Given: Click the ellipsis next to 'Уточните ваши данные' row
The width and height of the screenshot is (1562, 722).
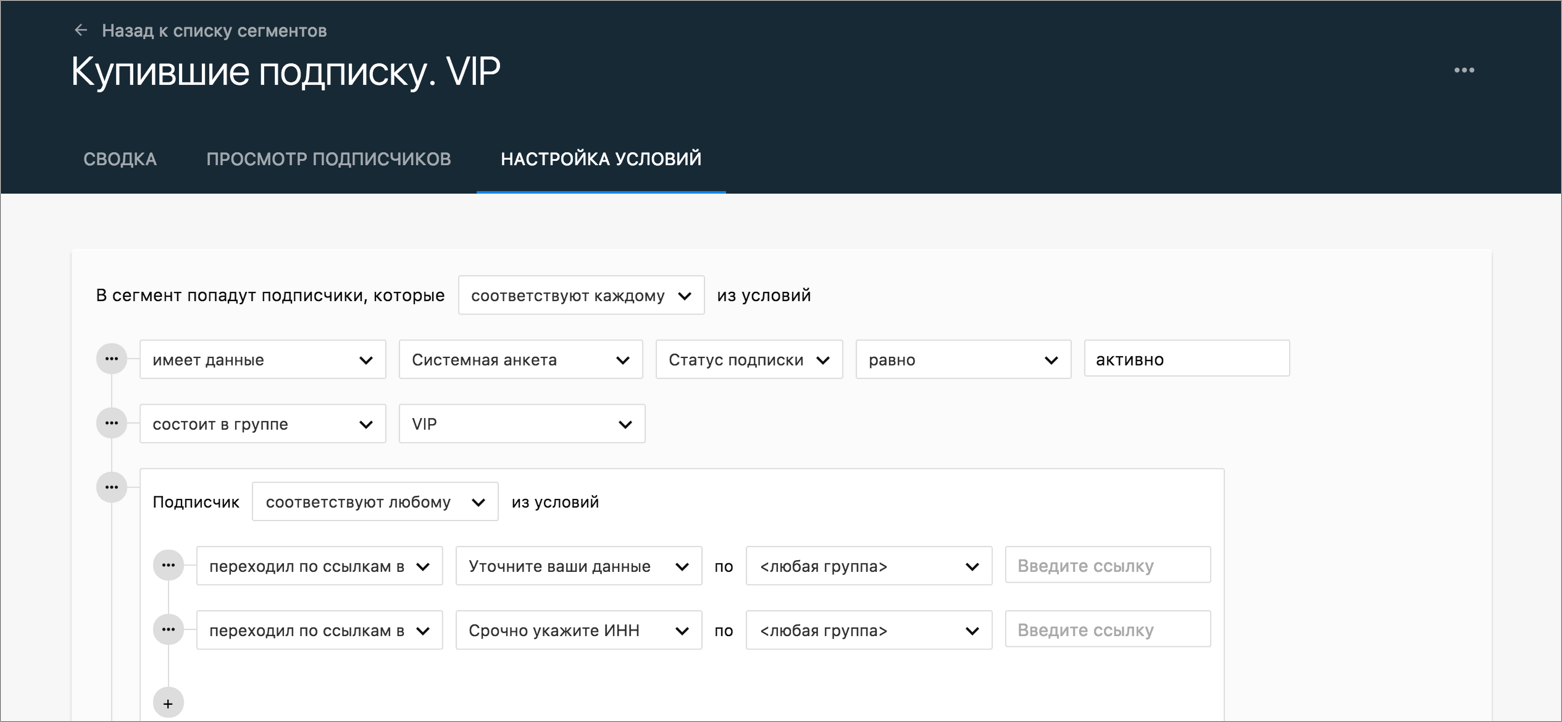Looking at the screenshot, I should (x=168, y=564).
